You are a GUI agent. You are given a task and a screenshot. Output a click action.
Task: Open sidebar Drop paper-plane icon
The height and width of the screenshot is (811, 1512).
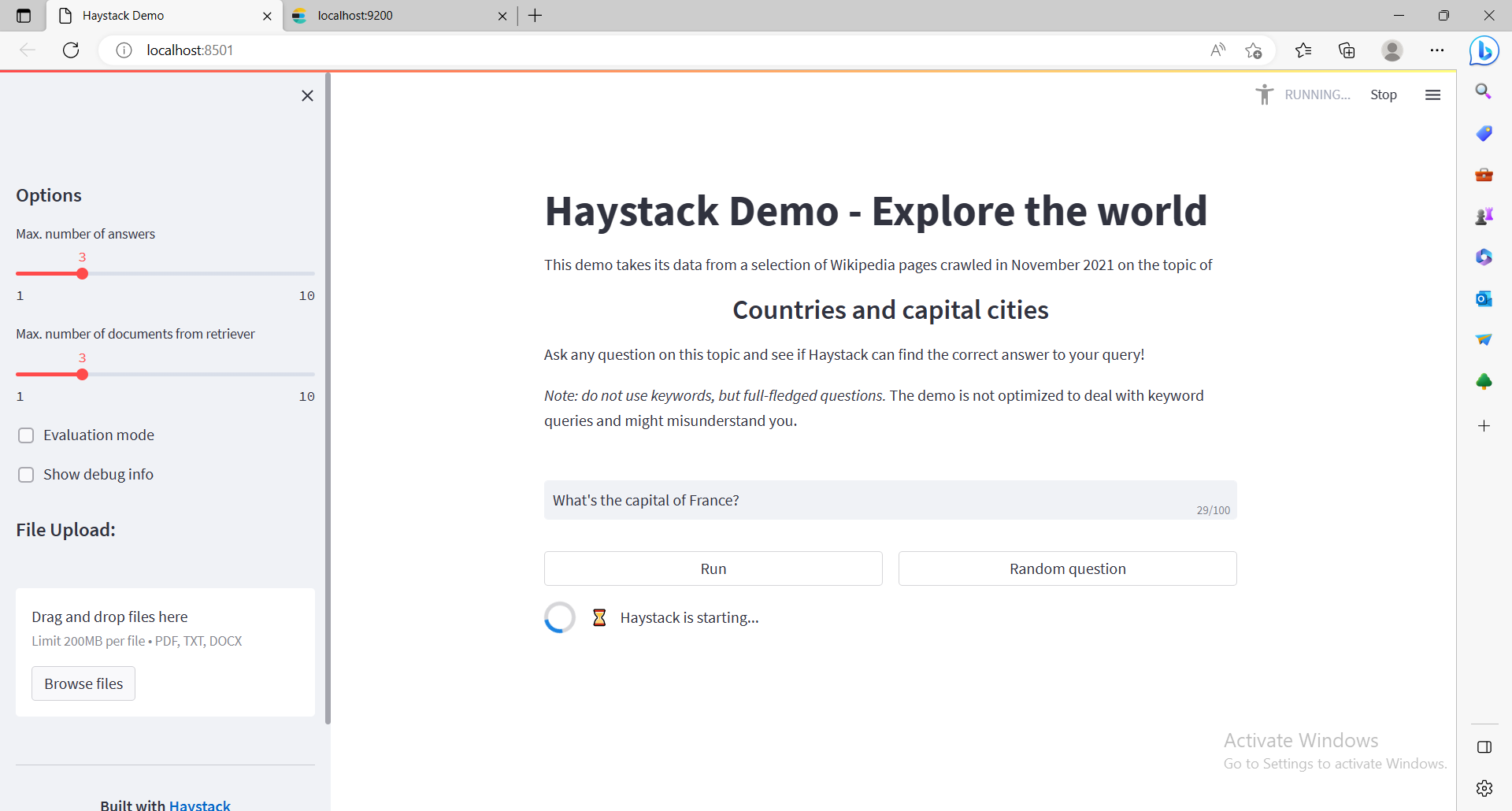tap(1484, 339)
